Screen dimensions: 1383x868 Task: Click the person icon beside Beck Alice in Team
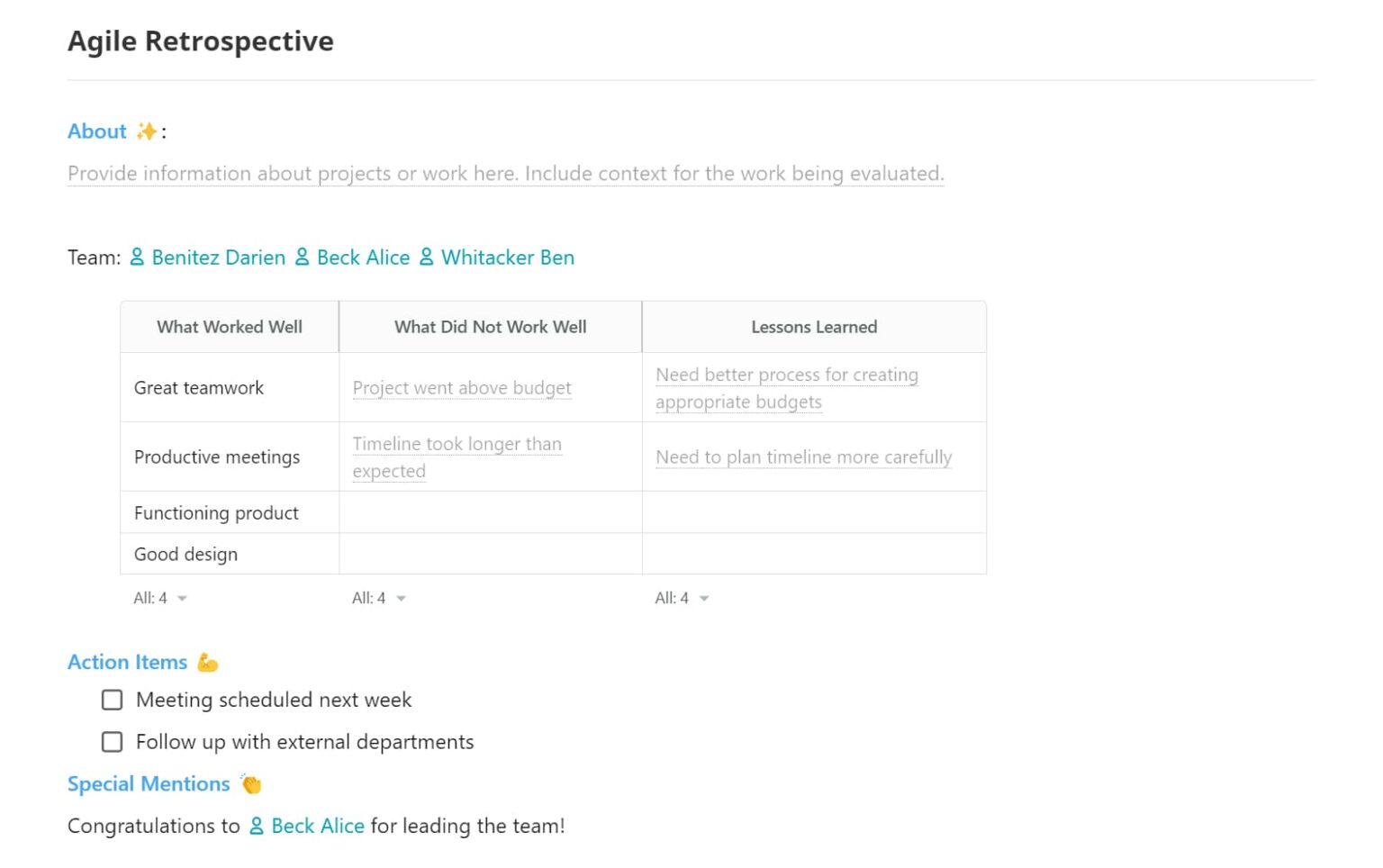[x=303, y=258]
